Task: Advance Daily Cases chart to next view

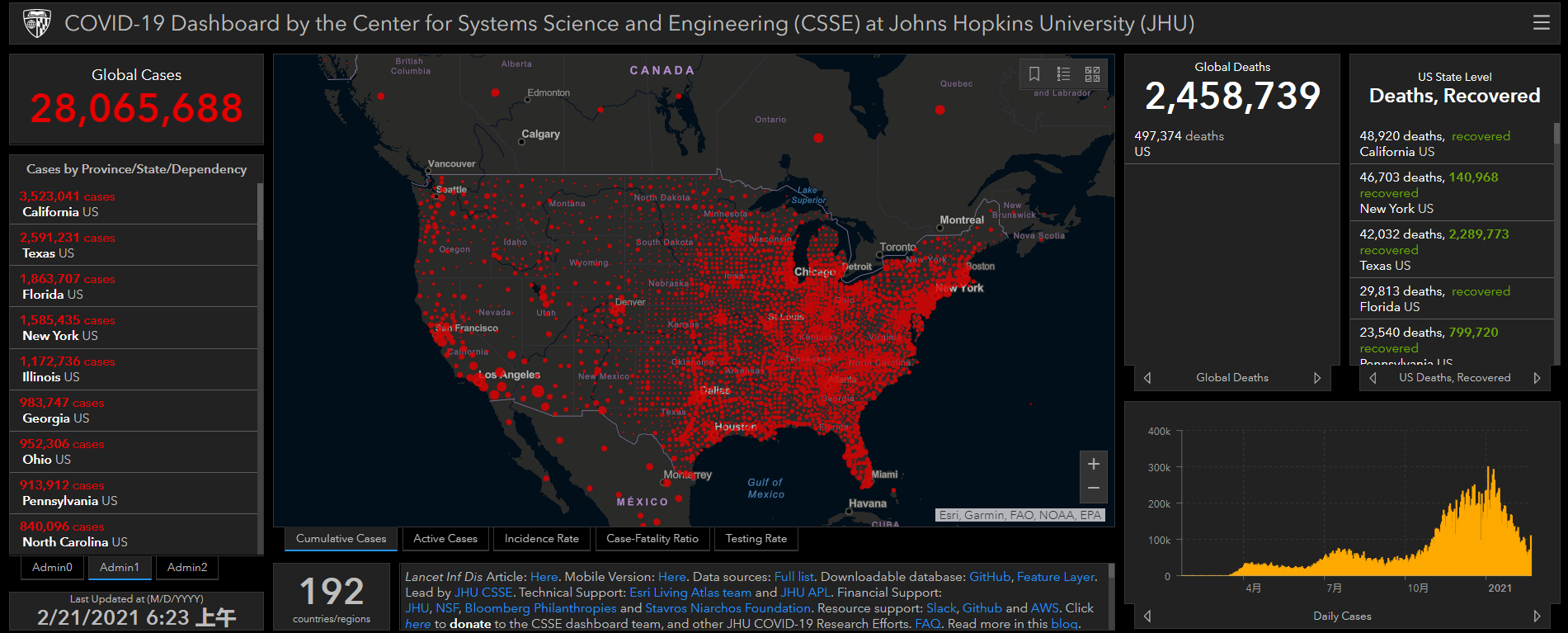Action: 1537,616
